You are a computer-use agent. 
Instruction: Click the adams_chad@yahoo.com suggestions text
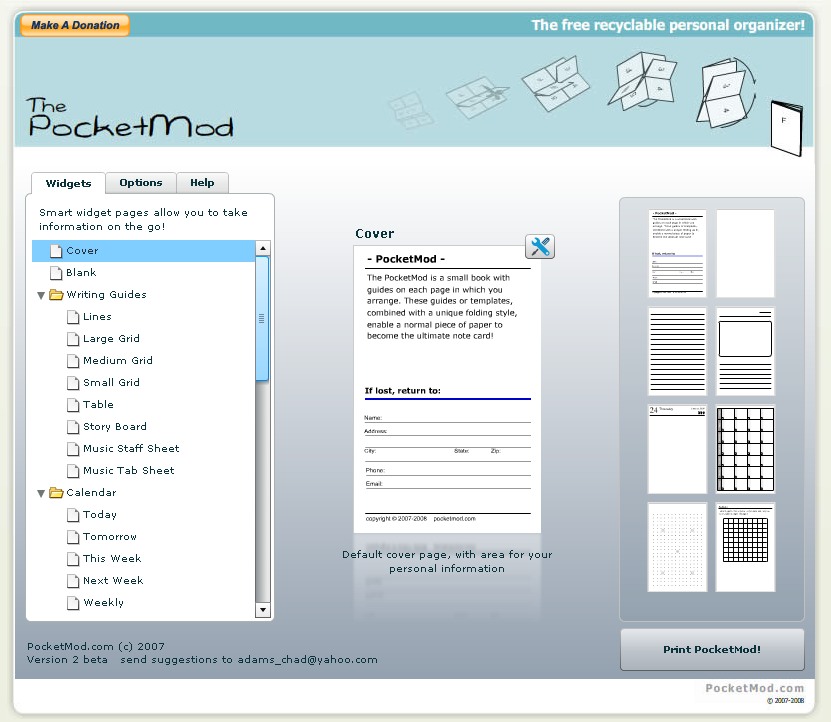307,660
